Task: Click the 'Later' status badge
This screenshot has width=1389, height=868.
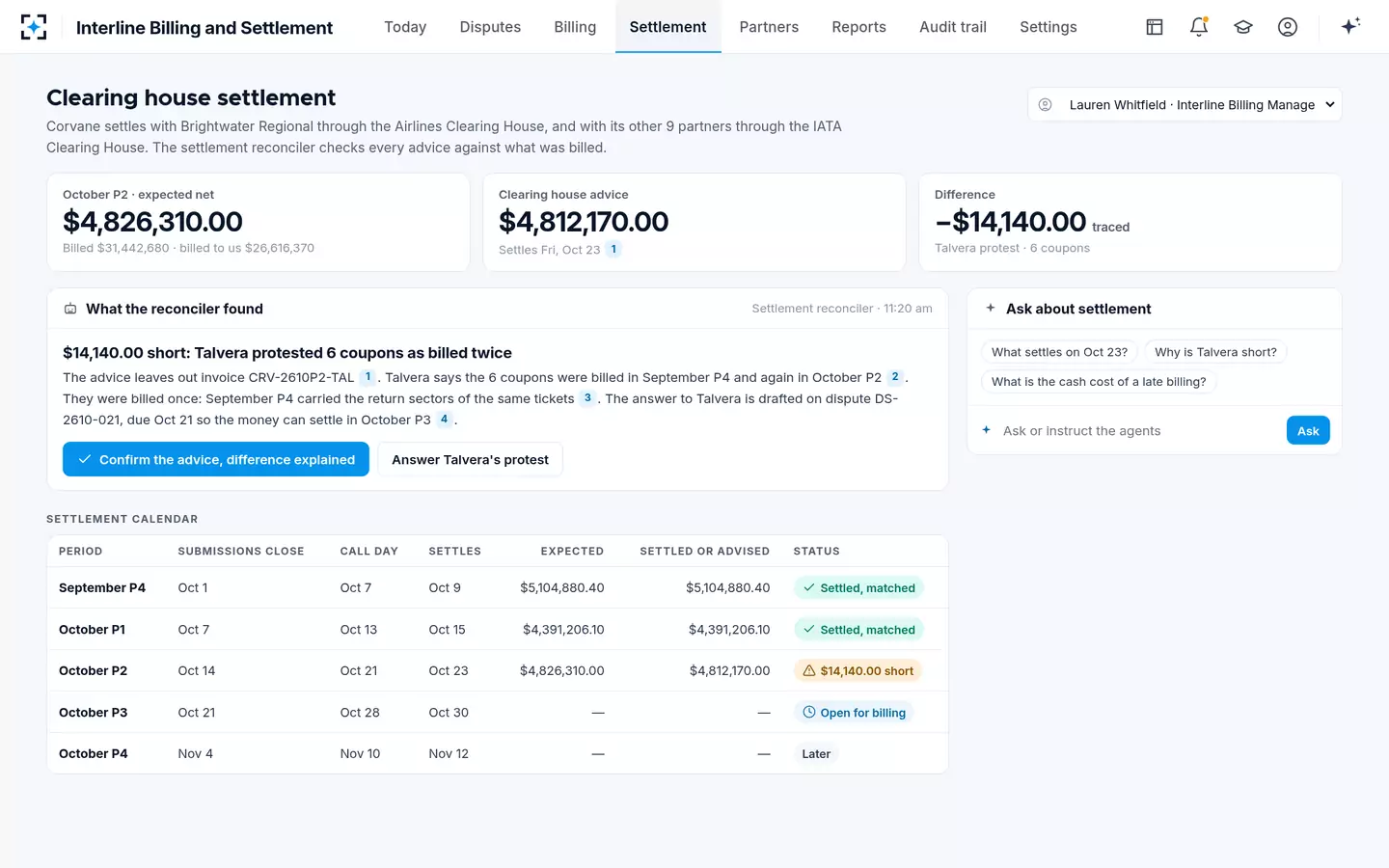Action: 816,754
